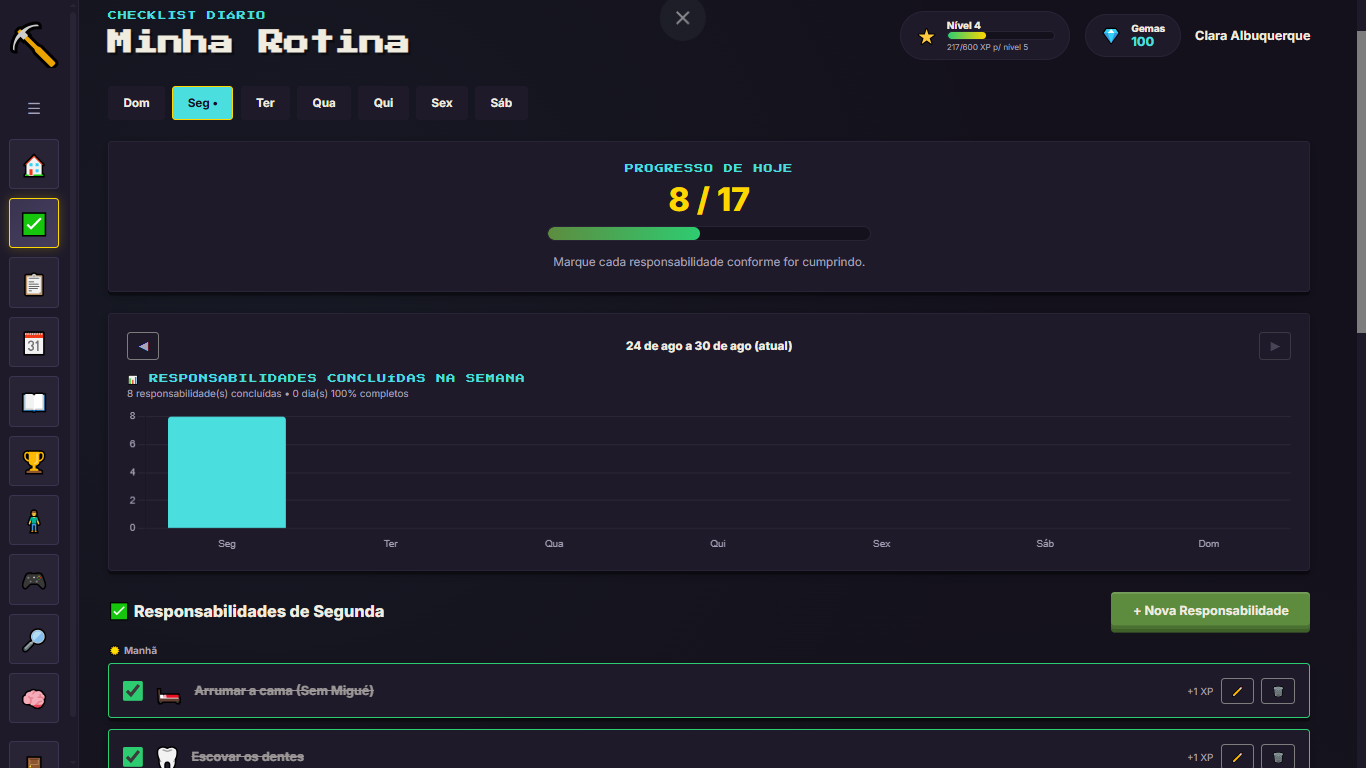
Task: Select the Seg day tab
Action: pyautogui.click(x=202, y=103)
